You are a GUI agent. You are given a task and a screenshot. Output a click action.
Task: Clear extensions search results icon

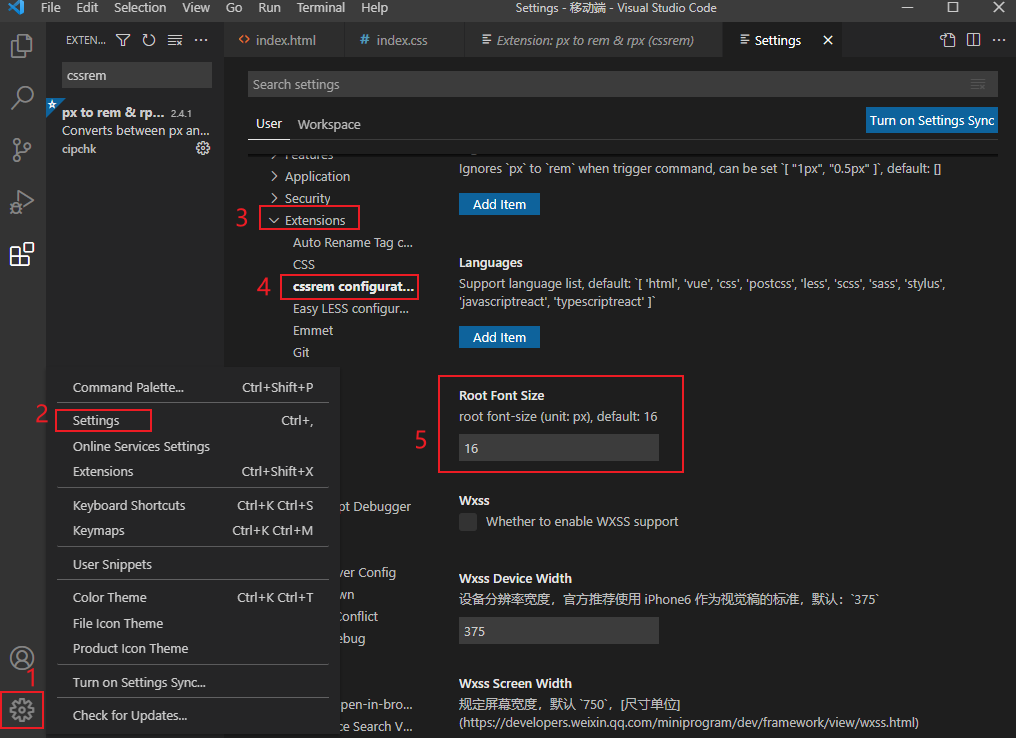point(175,40)
